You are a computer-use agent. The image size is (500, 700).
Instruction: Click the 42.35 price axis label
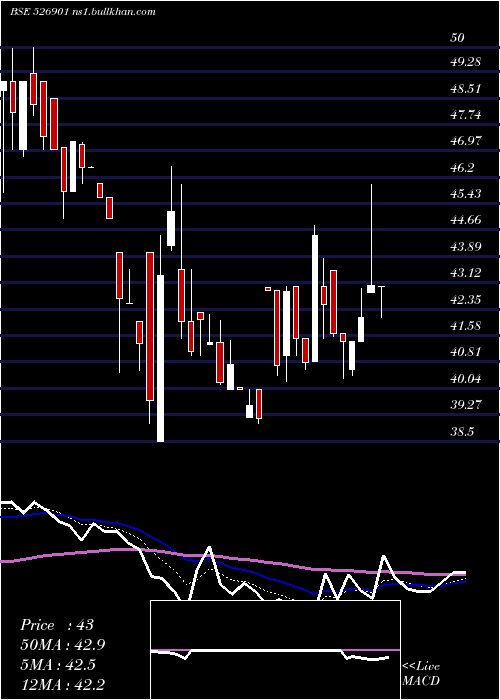466,300
